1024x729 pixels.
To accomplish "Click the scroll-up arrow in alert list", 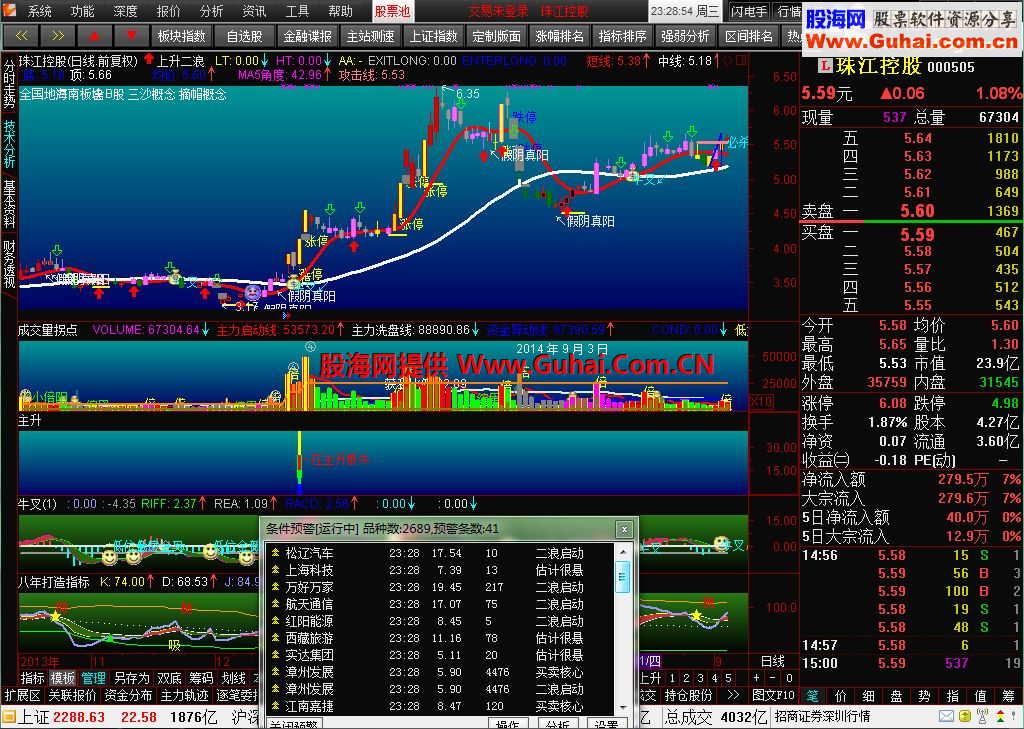I will [x=623, y=553].
